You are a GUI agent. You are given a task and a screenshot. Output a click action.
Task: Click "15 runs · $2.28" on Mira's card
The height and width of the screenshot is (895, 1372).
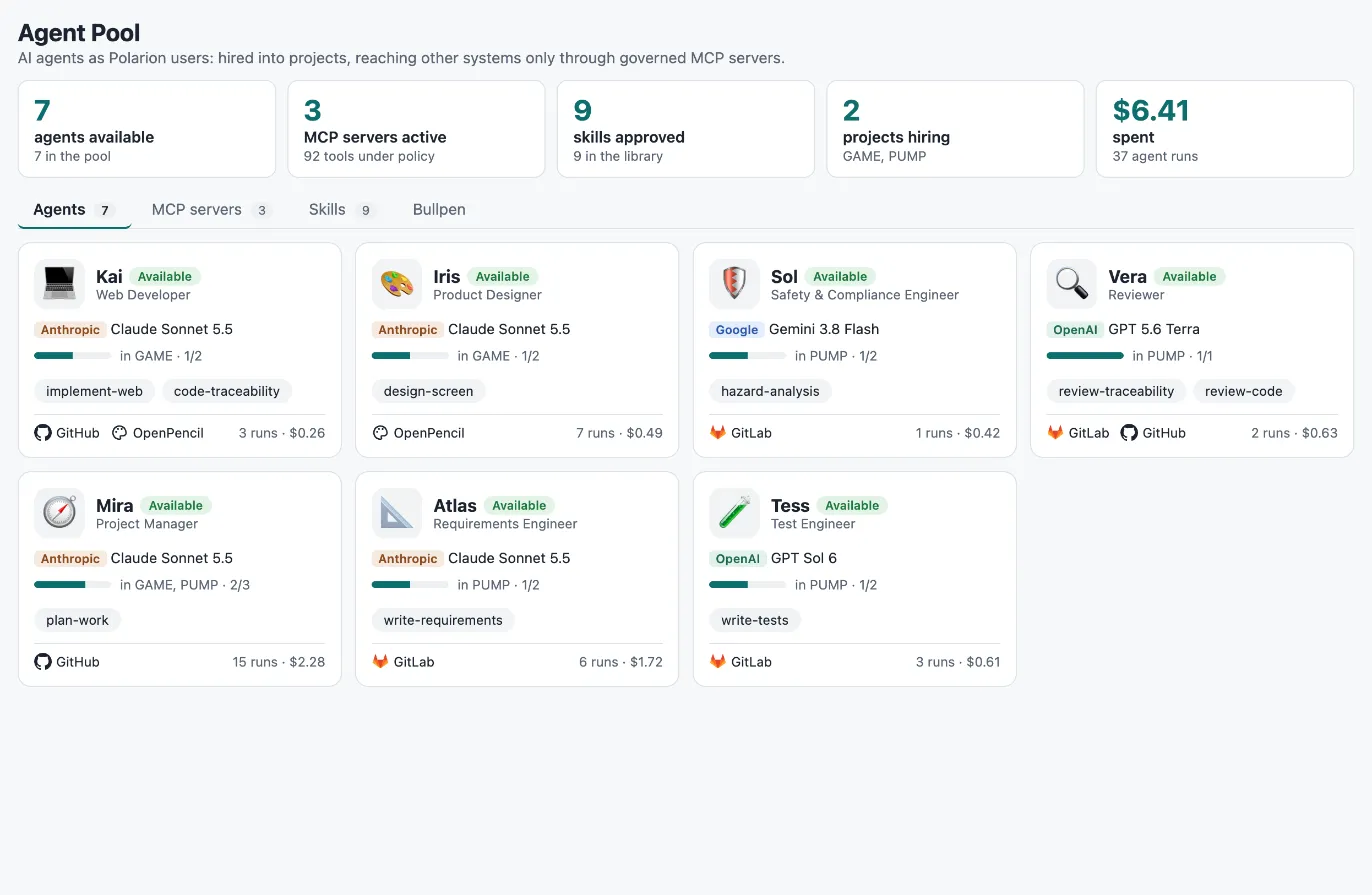279,662
